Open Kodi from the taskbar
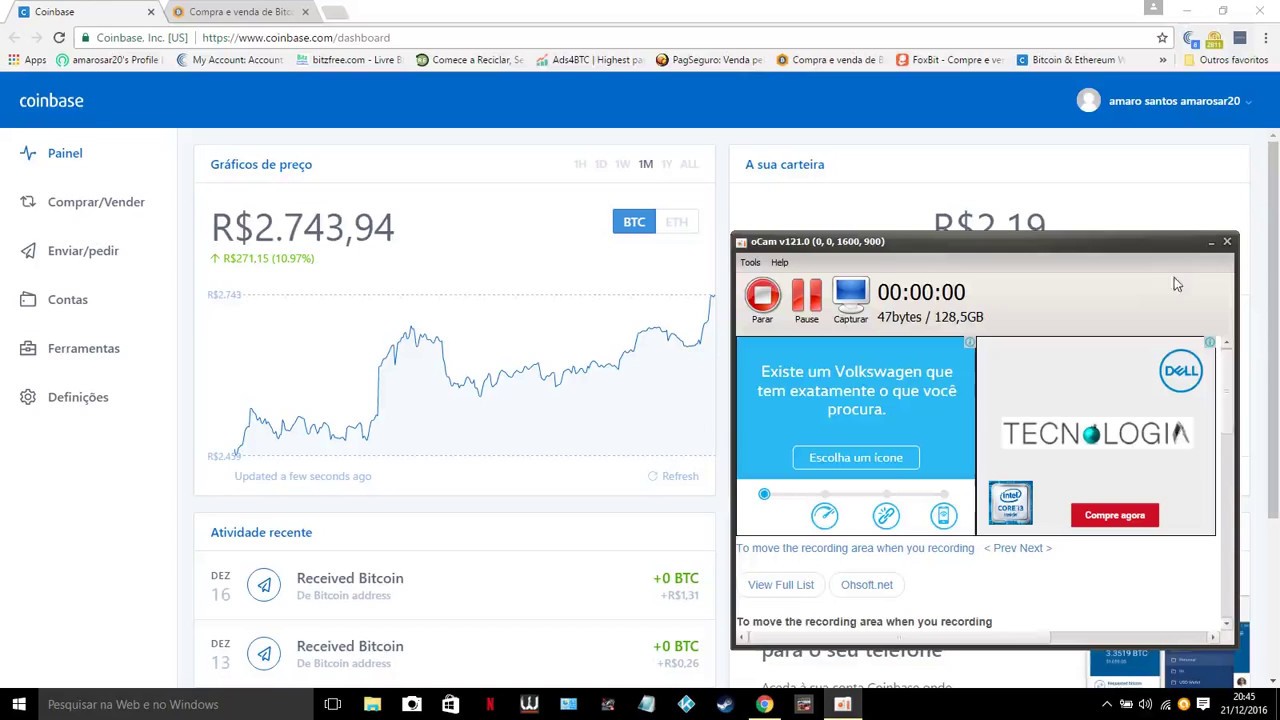Viewport: 1280px width, 720px height. point(686,704)
